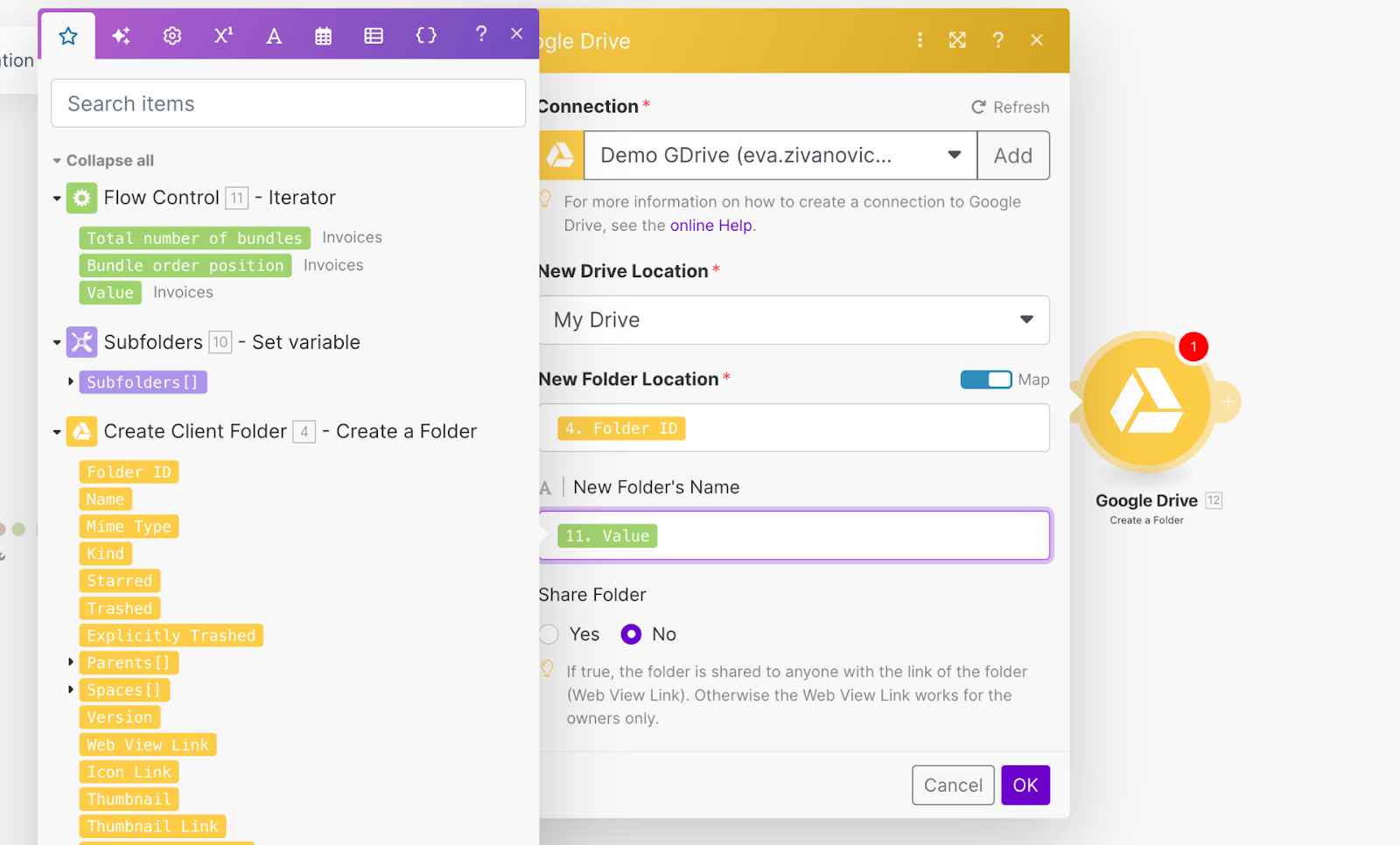Open the text functions A tab
The height and width of the screenshot is (845, 1400).
[x=274, y=36]
